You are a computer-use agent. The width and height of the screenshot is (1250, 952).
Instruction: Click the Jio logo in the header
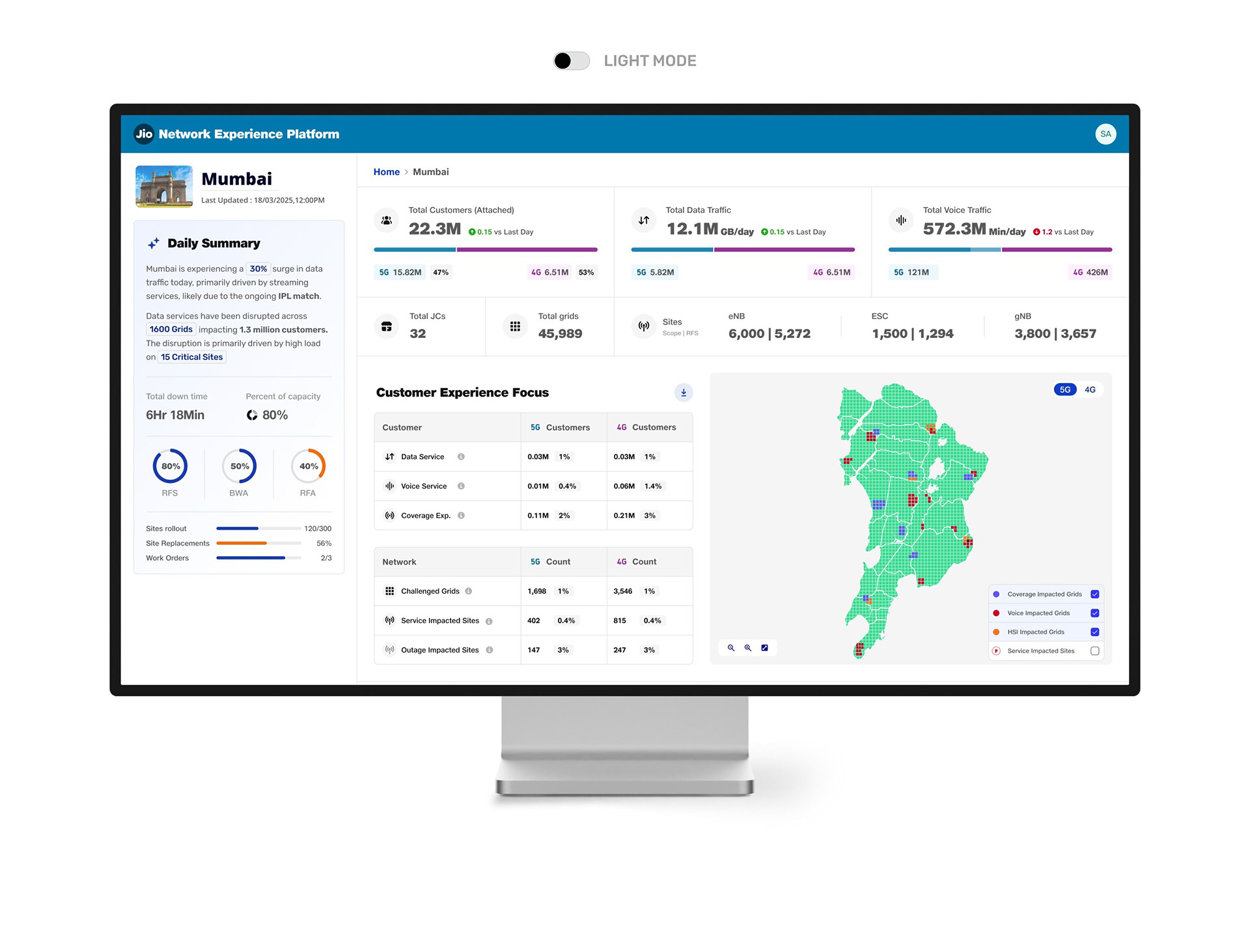144,134
